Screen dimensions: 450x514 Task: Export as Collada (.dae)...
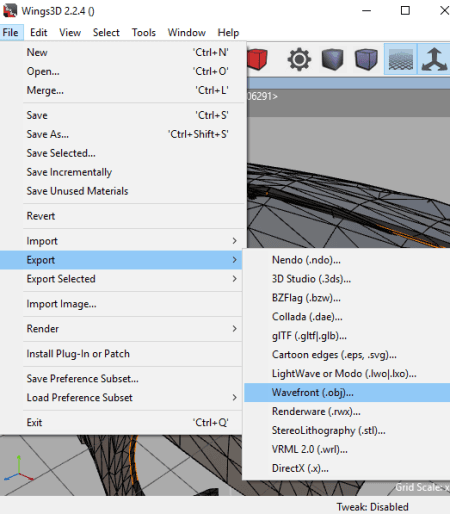point(347,317)
